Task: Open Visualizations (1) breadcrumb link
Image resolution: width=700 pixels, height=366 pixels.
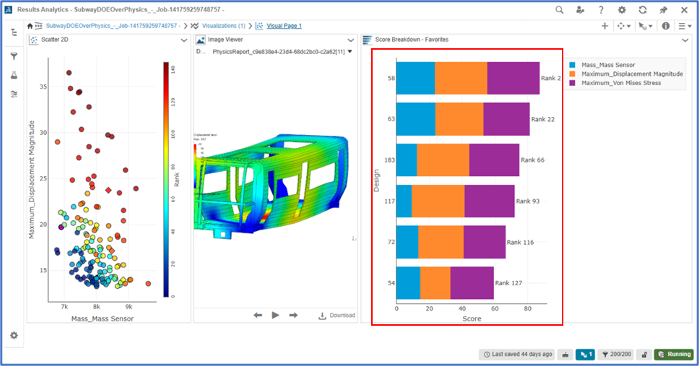Action: pyautogui.click(x=224, y=26)
